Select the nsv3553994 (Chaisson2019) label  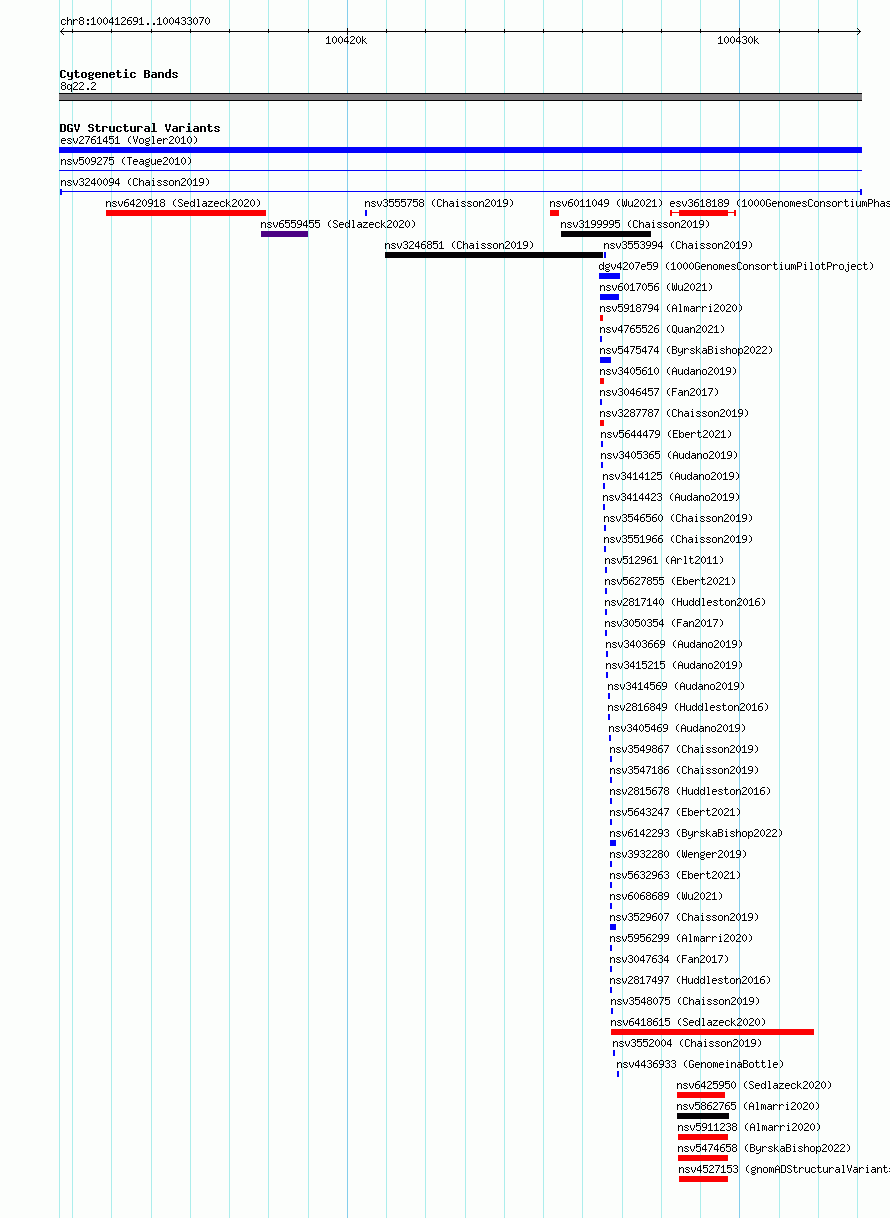click(x=678, y=245)
